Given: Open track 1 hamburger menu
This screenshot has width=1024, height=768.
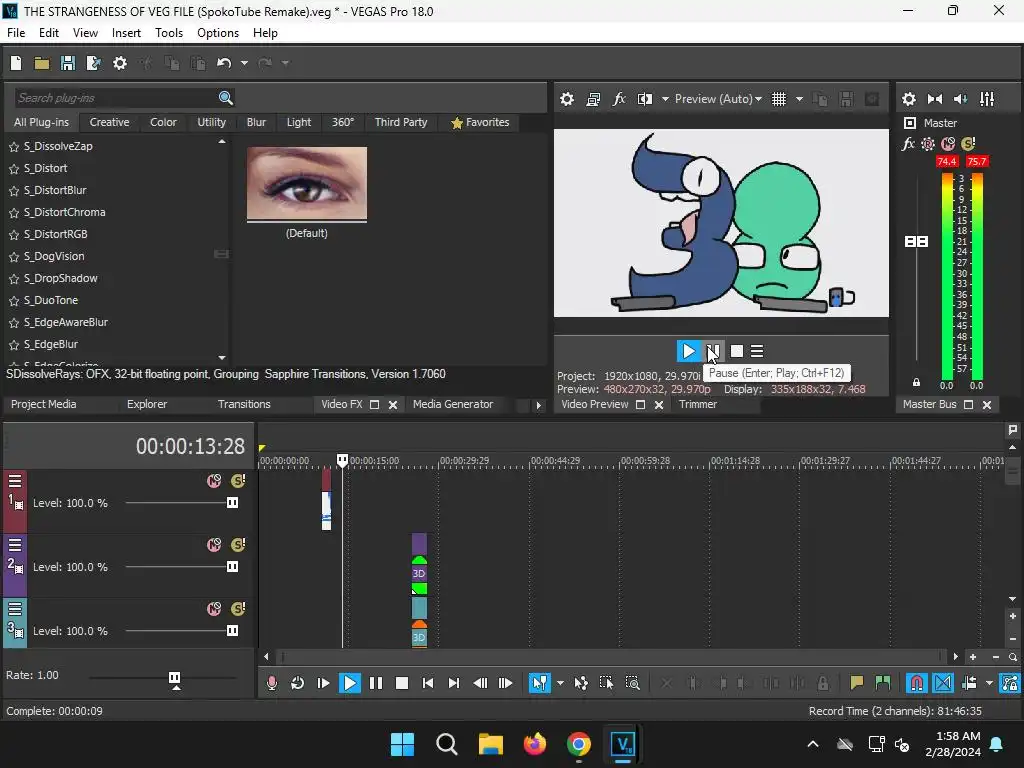Looking at the screenshot, I should [15, 481].
